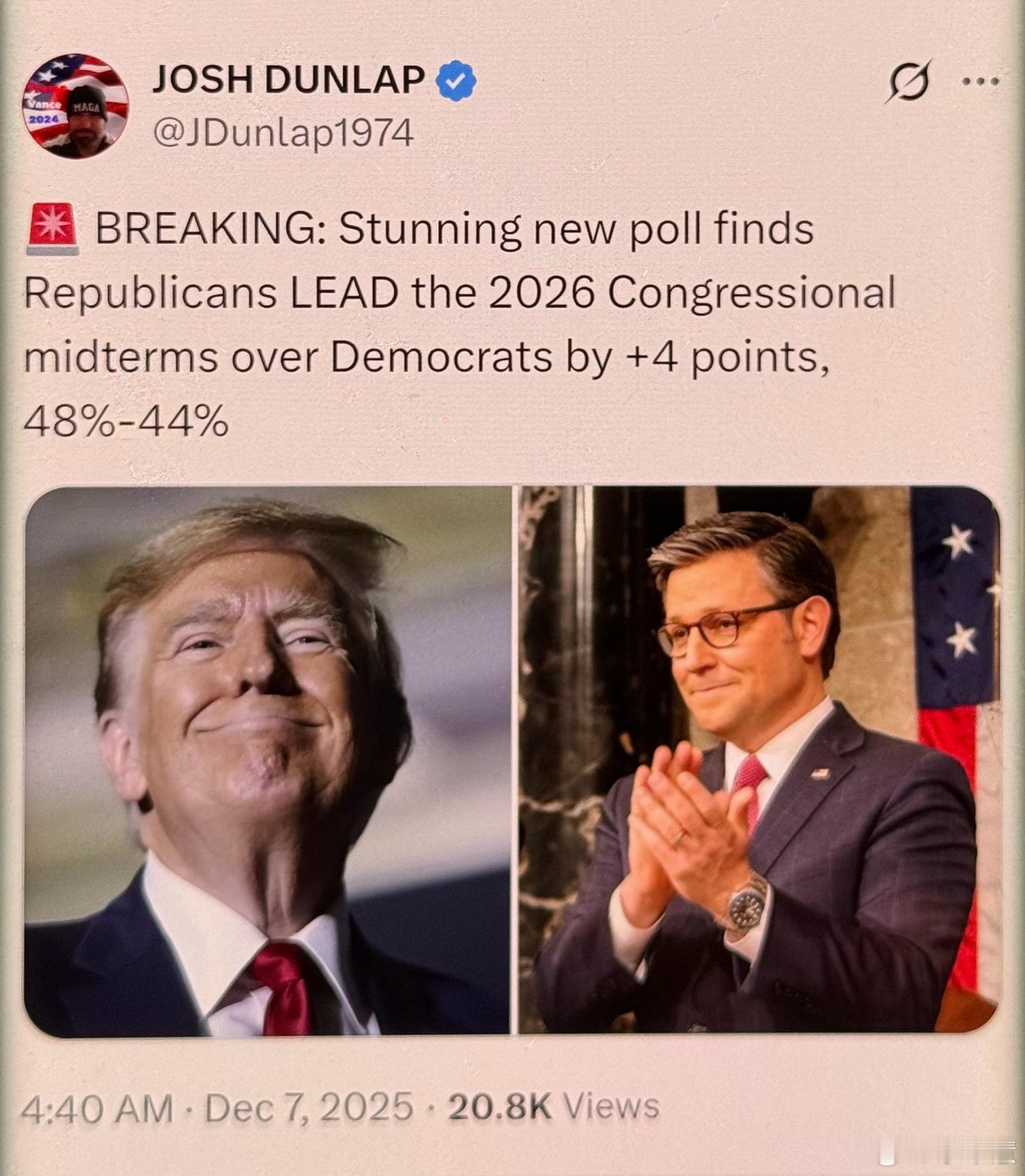View the 20.8K Views analytics
This screenshot has width=1025, height=1176.
point(554,1106)
